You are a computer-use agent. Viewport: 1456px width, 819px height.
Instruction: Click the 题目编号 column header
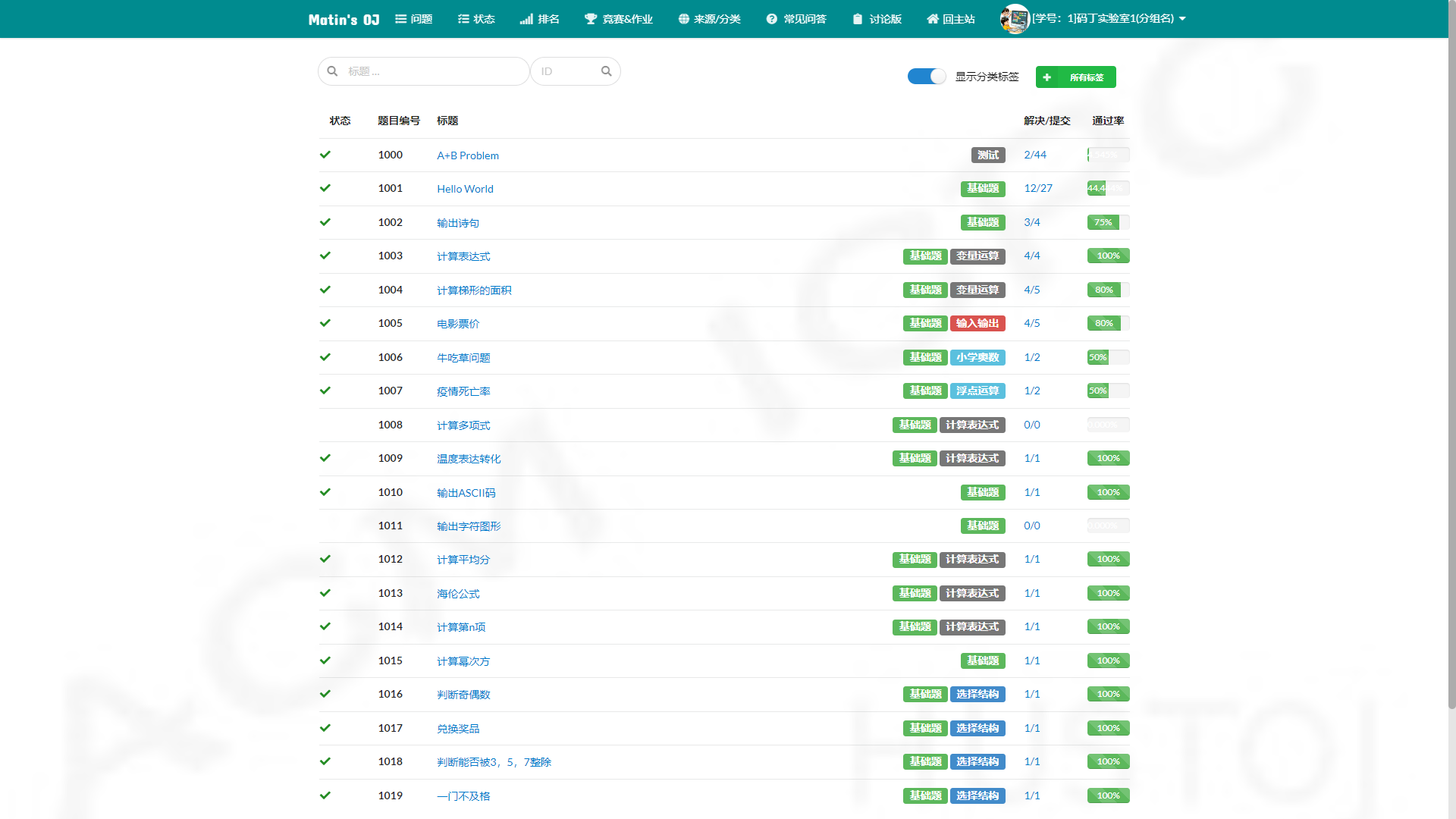coord(399,121)
